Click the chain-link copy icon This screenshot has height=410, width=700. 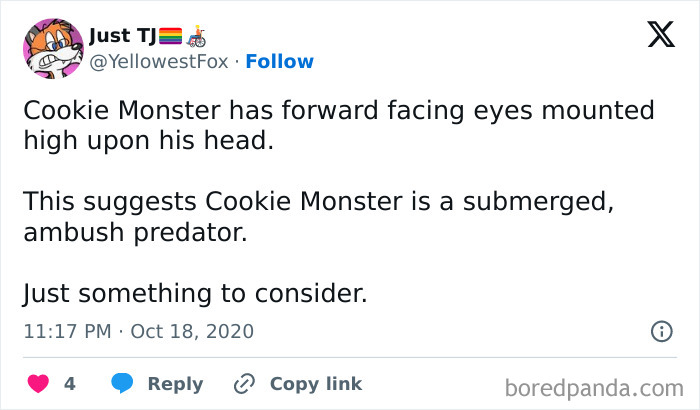pyautogui.click(x=244, y=383)
